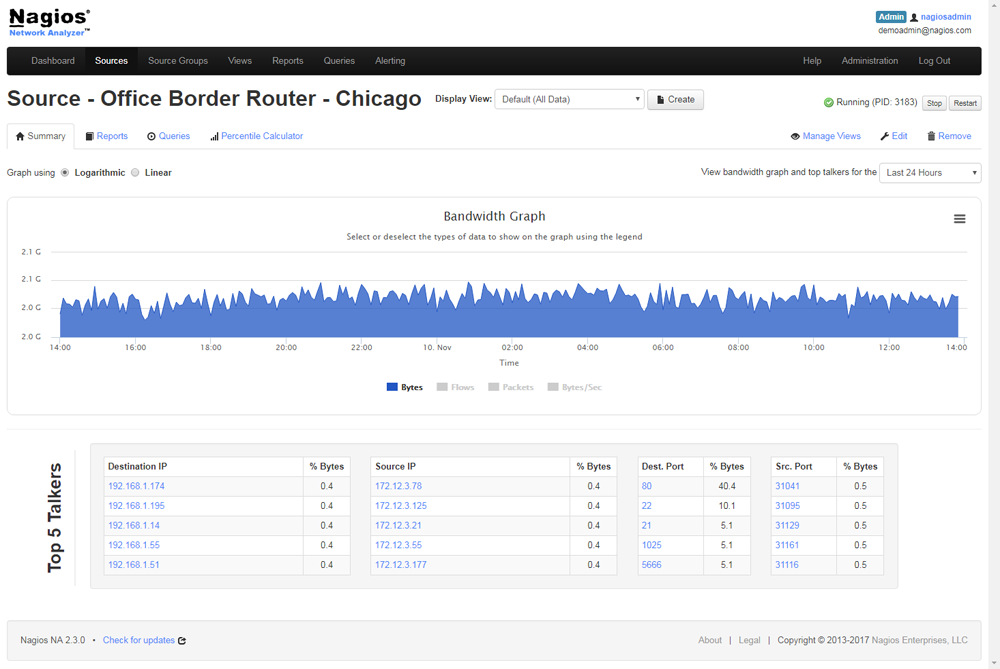This screenshot has width=1000, height=669.
Task: Open the Display View dropdown
Action: click(x=569, y=100)
